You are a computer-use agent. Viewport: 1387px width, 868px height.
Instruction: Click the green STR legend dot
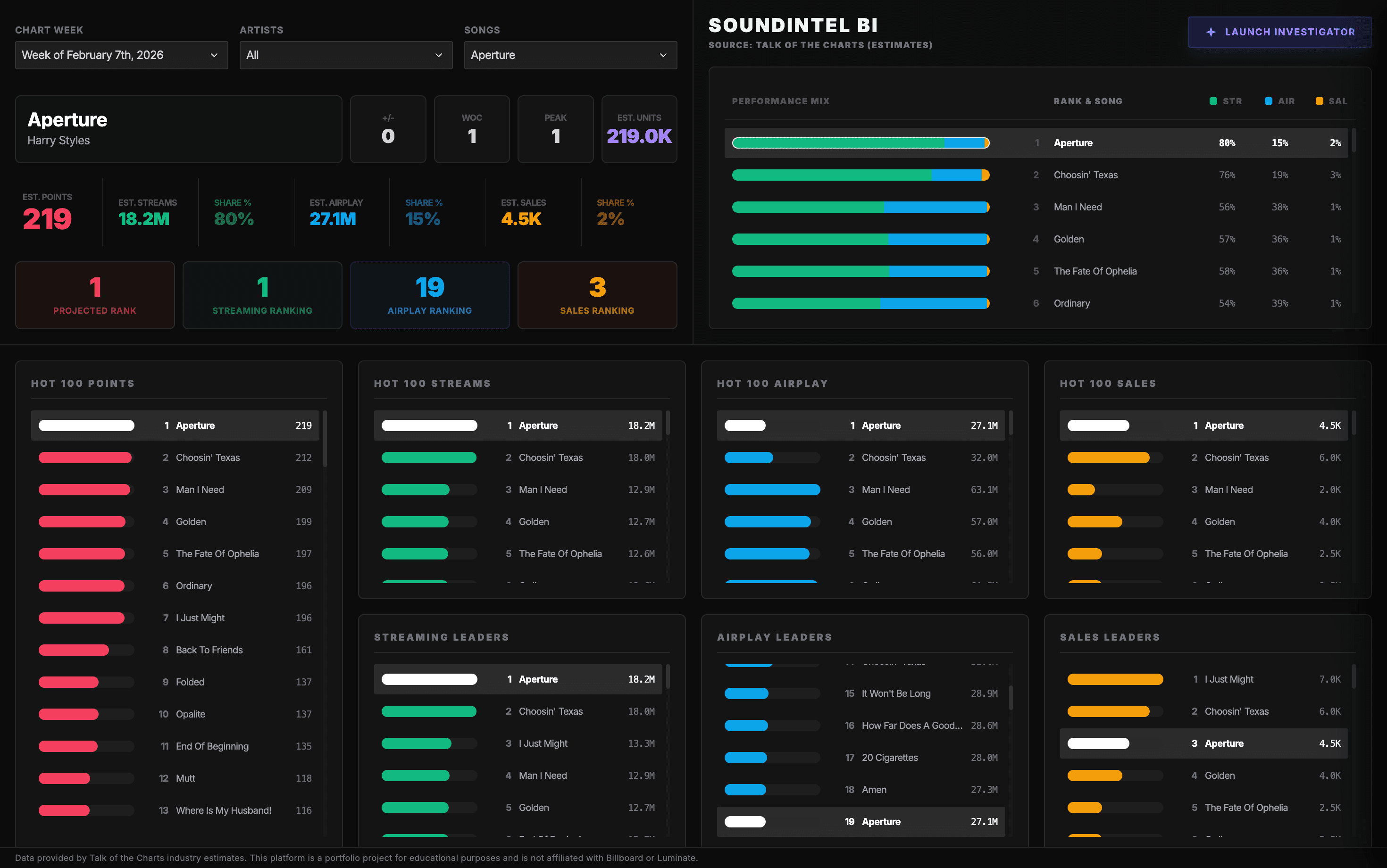point(1213,101)
